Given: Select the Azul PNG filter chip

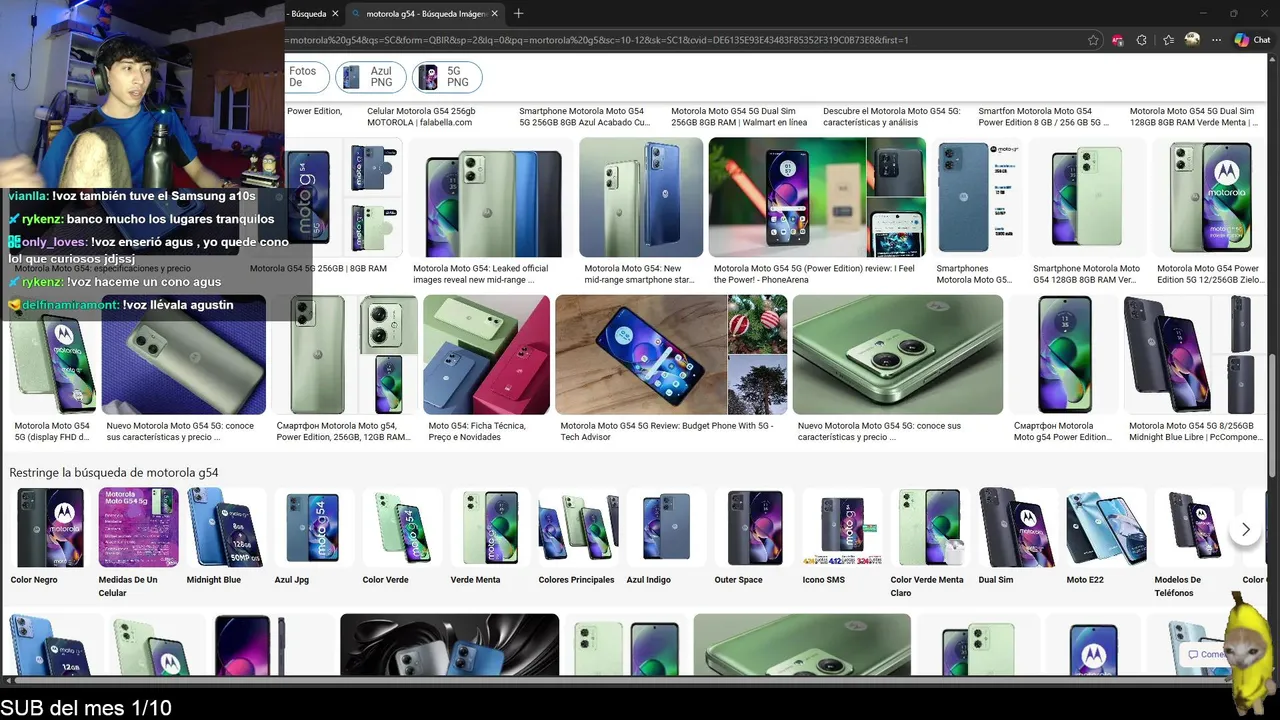Looking at the screenshot, I should click(x=371, y=77).
